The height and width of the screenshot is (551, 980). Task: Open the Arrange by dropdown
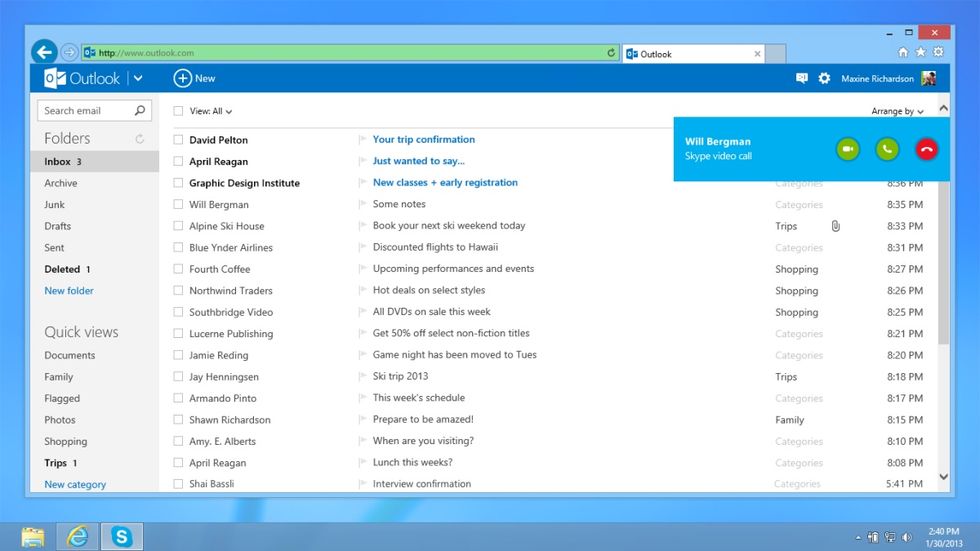(897, 112)
